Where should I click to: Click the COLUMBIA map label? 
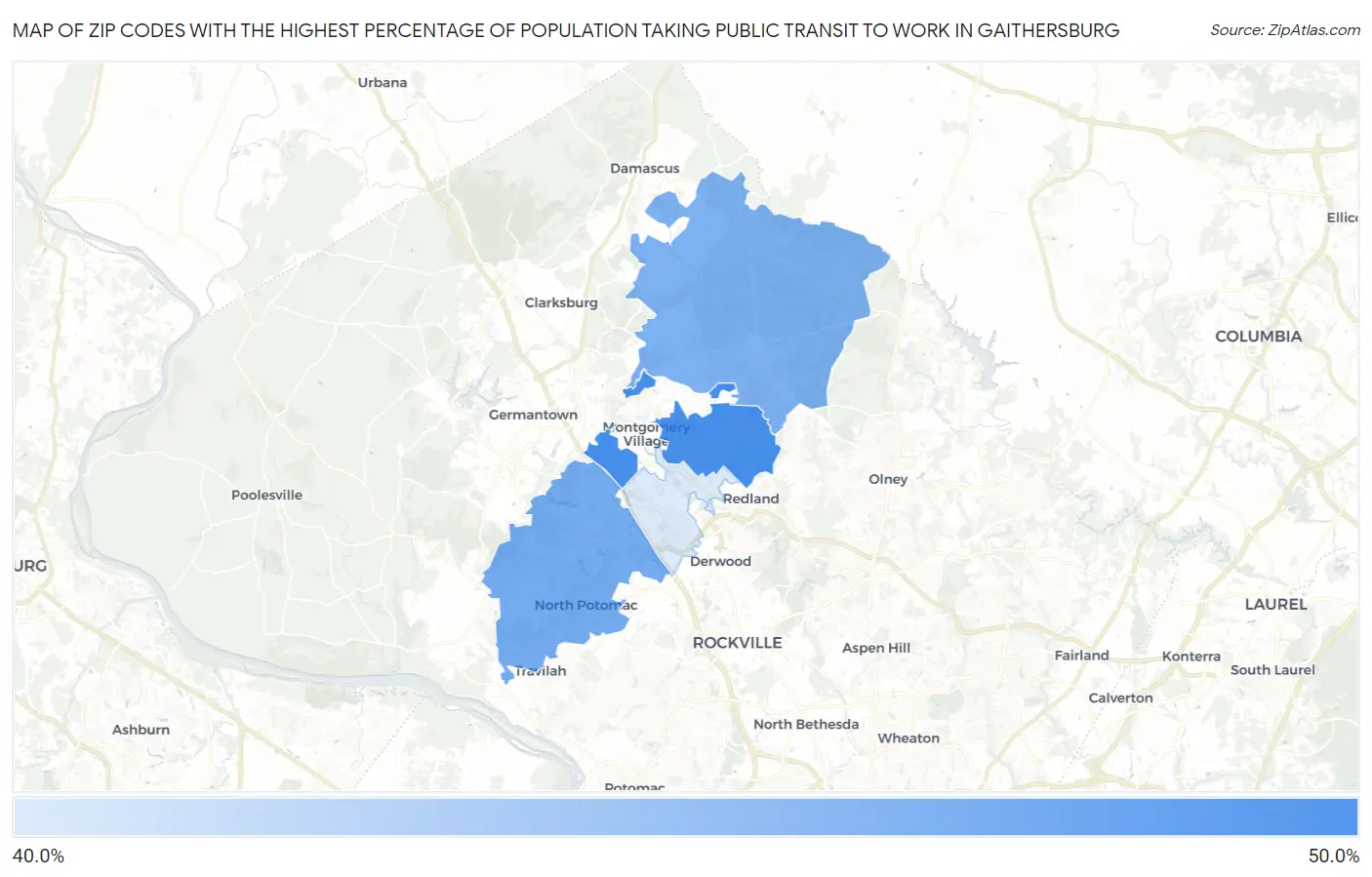[1259, 337]
